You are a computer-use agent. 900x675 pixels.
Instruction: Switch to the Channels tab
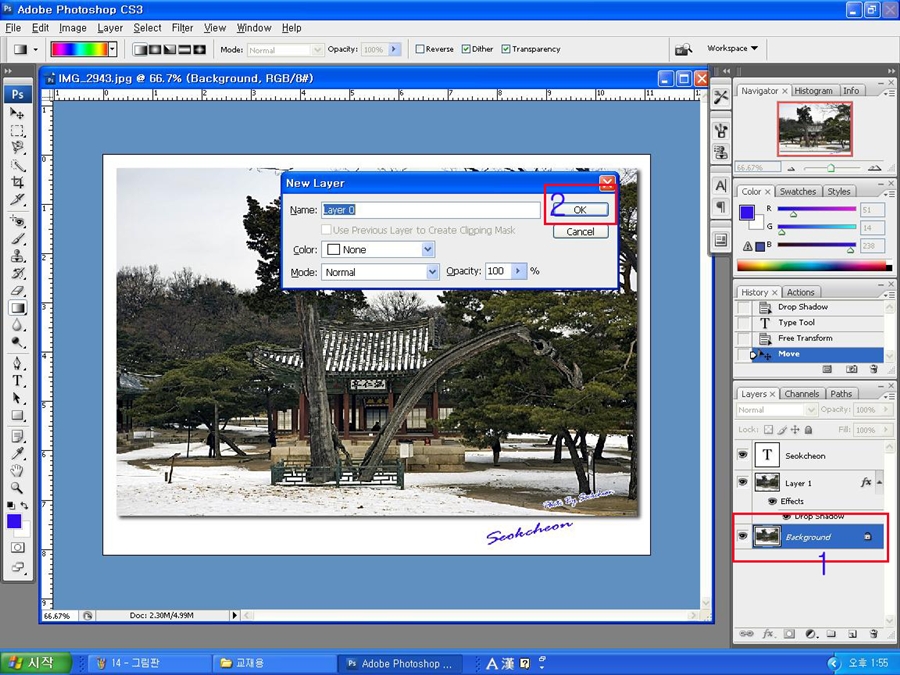point(801,394)
